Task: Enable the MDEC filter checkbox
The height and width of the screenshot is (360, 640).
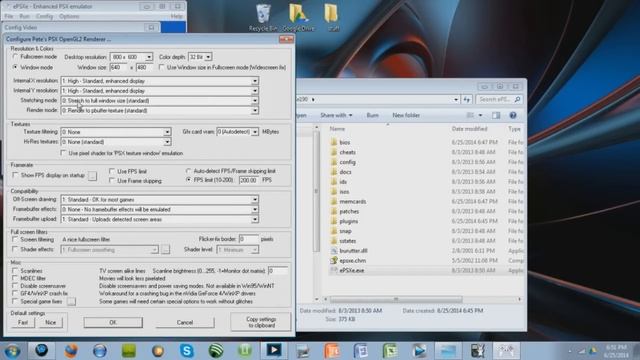Action: coord(16,278)
